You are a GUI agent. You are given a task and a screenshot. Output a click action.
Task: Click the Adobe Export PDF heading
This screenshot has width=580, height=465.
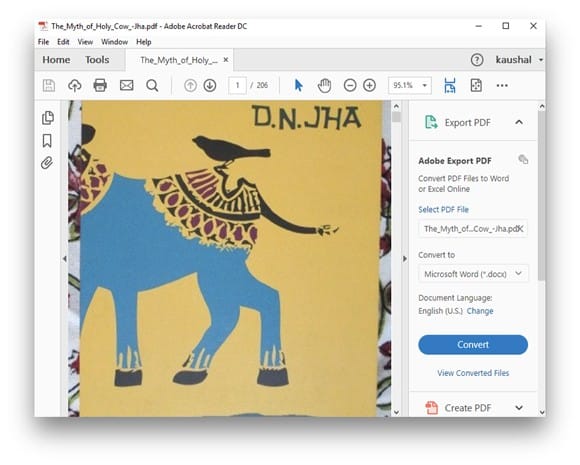click(455, 161)
